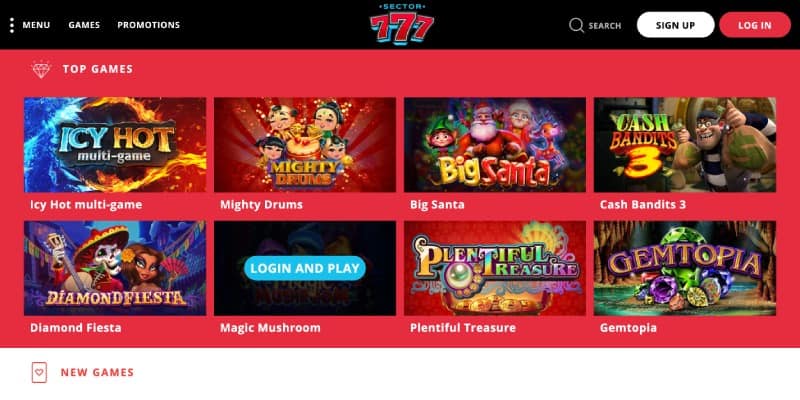Click the Sector 777 logo
Viewport: 800px width, 400px height.
pyautogui.click(x=402, y=24)
